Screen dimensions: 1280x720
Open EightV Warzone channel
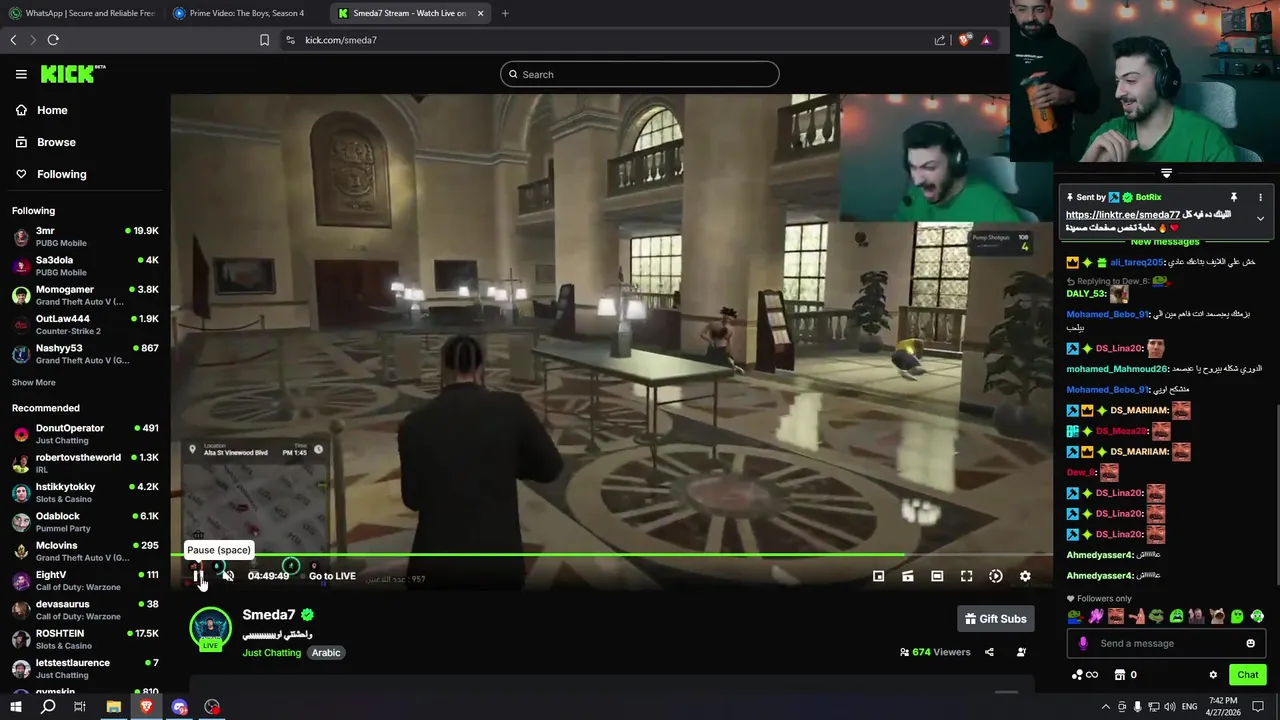[85, 580]
